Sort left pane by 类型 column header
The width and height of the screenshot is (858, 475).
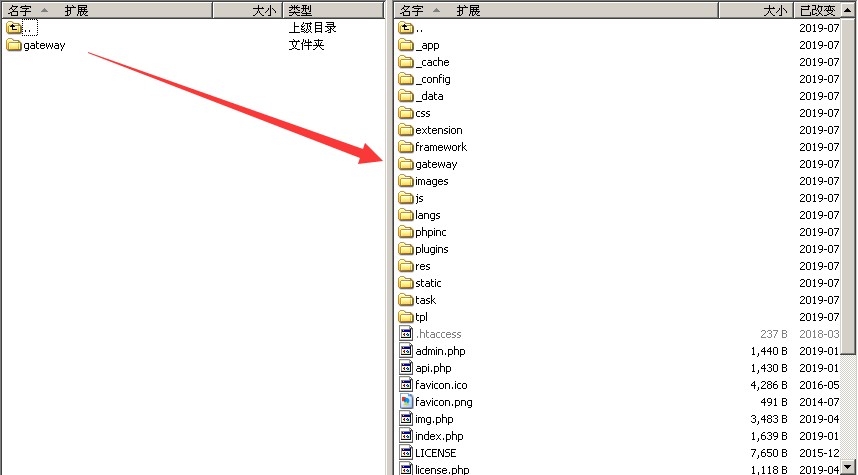(x=333, y=10)
